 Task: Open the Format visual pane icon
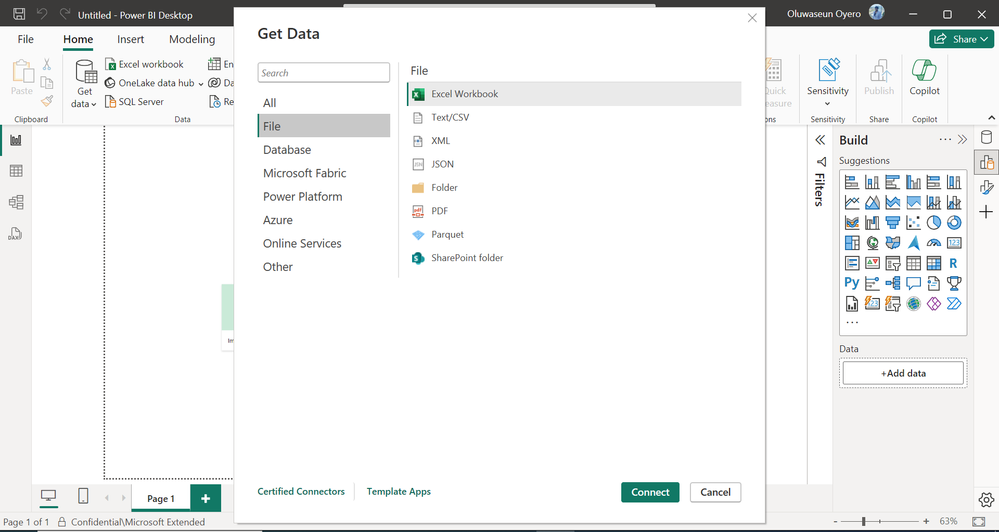[986, 187]
